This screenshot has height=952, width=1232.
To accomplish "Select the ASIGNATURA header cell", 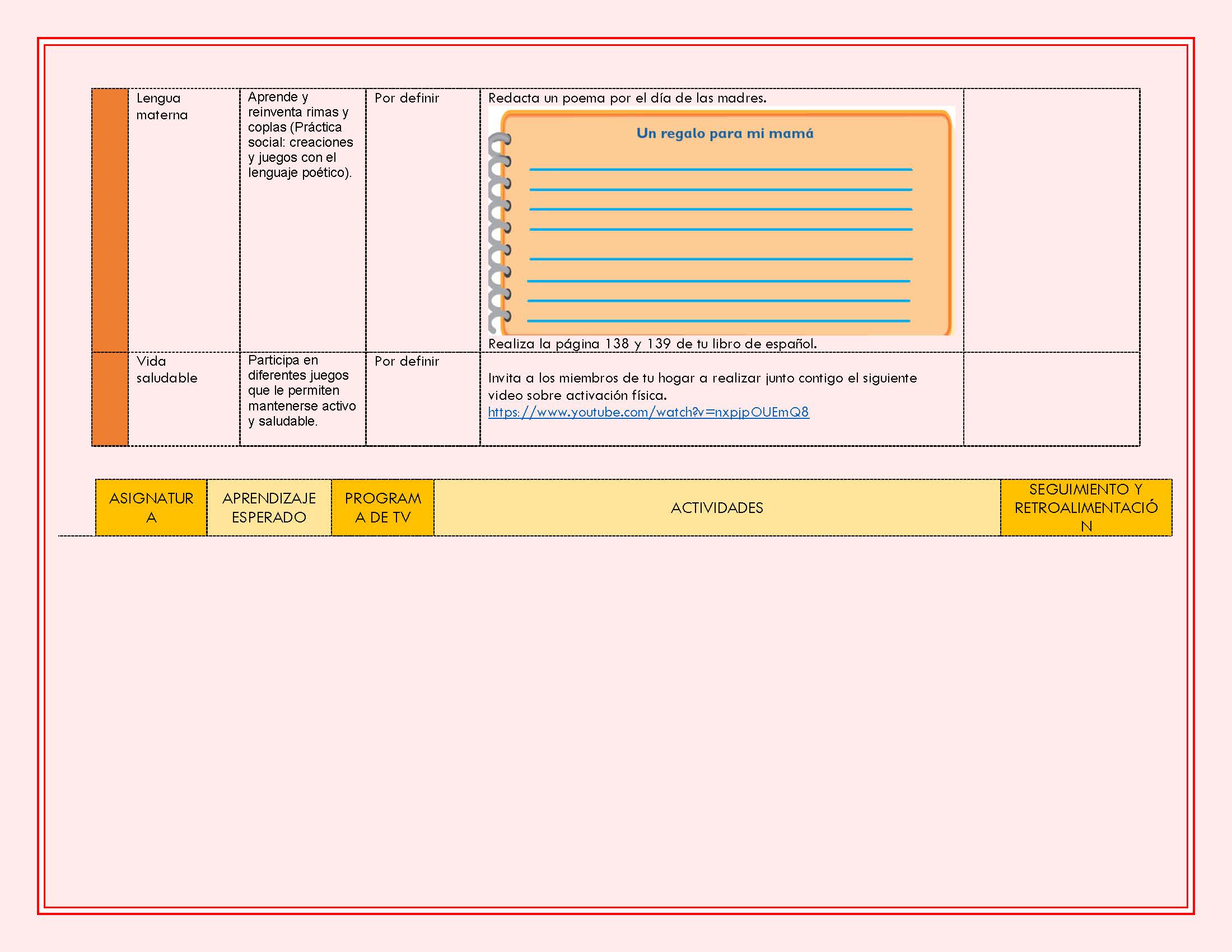I will [x=151, y=507].
